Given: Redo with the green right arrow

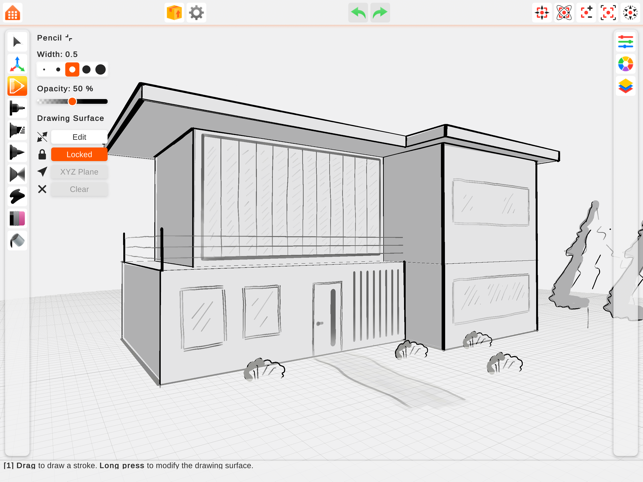Looking at the screenshot, I should [380, 13].
